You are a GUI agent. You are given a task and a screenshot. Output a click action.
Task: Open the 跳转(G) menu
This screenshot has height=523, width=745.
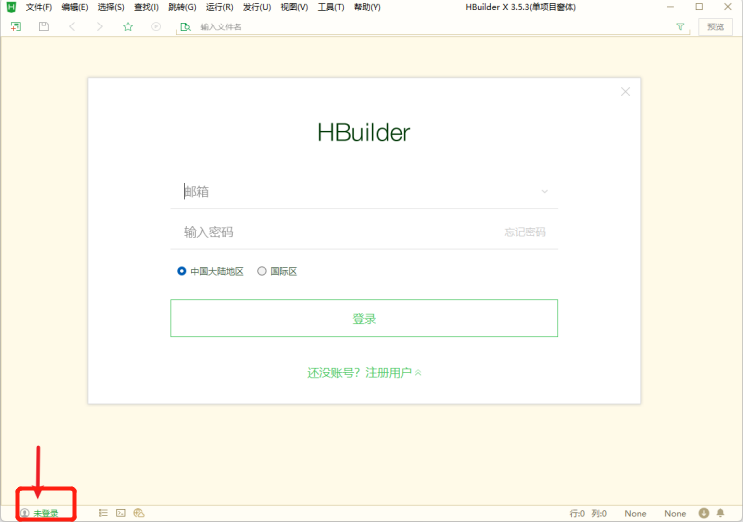pos(182,7)
